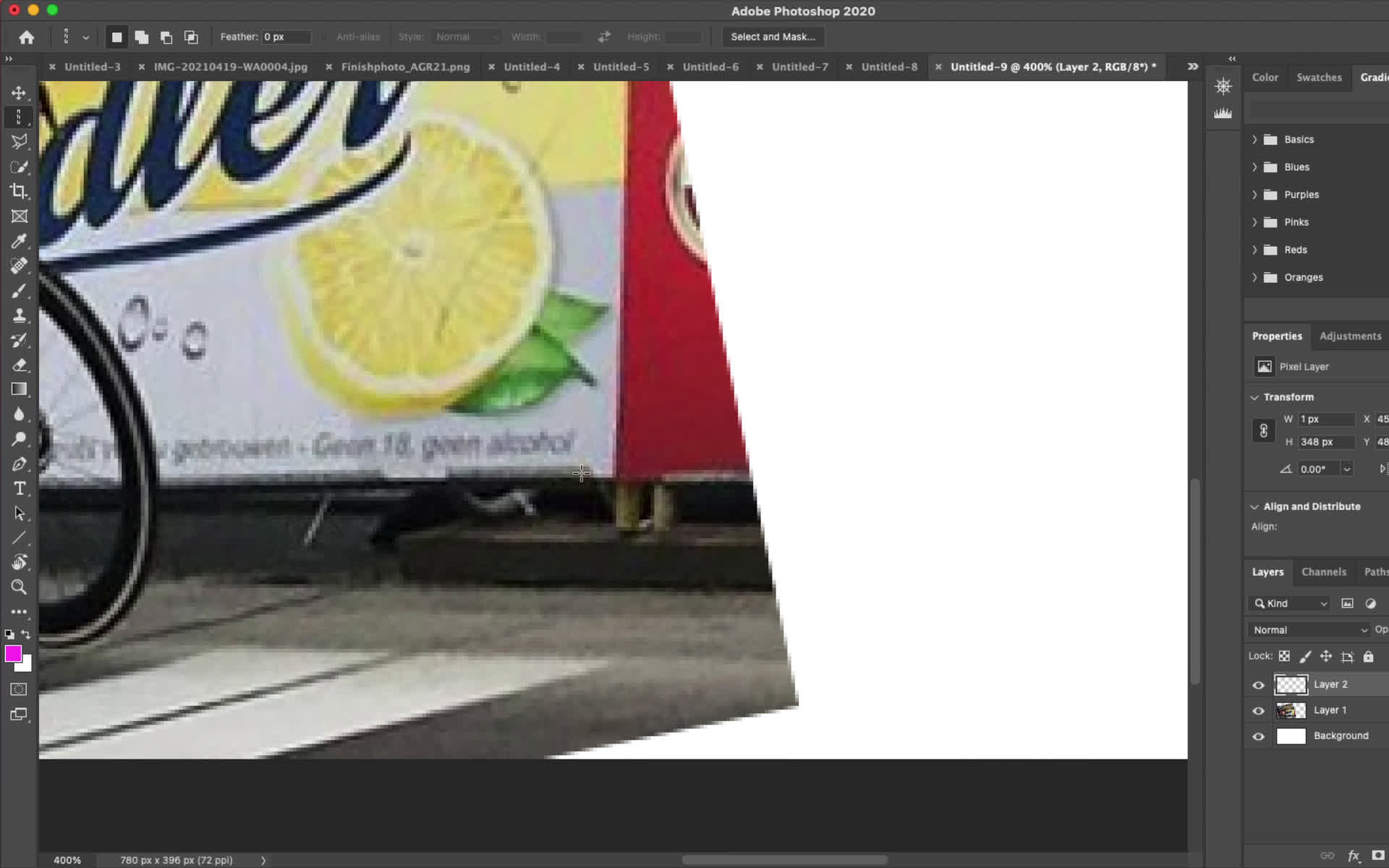Viewport: 1389px width, 868px height.
Task: Hide the Background layer visibility
Action: click(x=1259, y=736)
